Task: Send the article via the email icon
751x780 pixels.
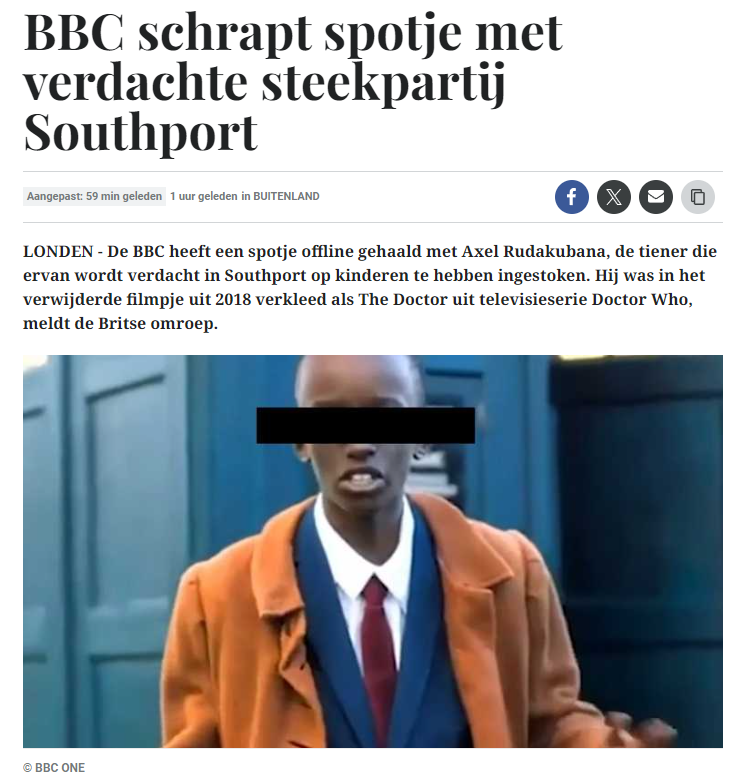Action: [656, 196]
